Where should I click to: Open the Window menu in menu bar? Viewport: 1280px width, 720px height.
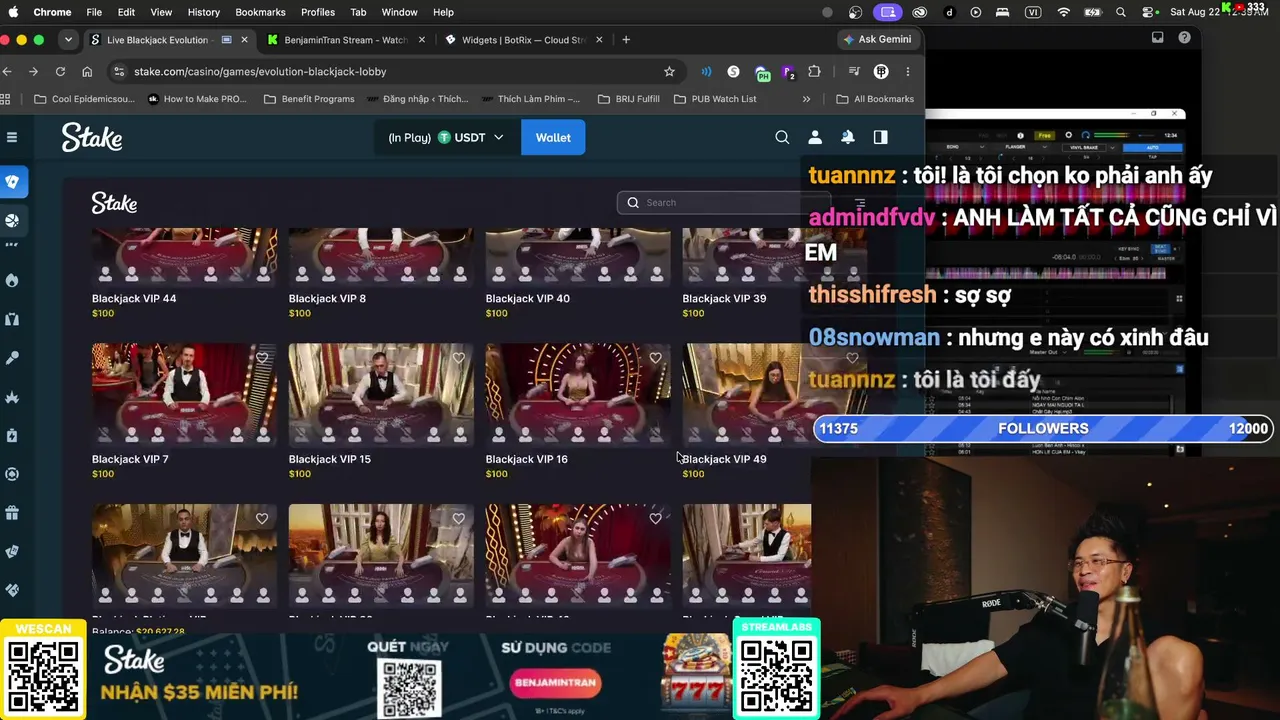click(x=399, y=12)
